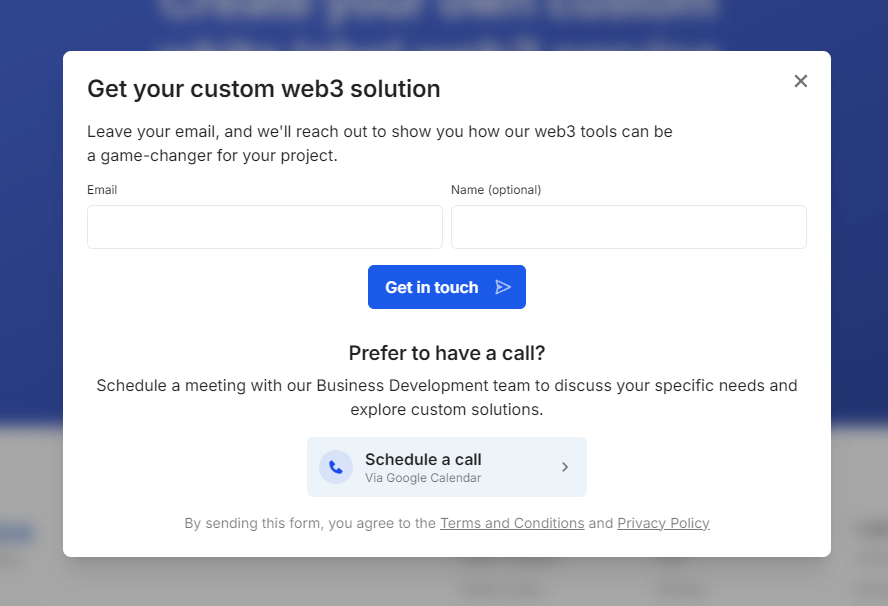The height and width of the screenshot is (606, 888).
Task: Open the Terms and Conditions page
Action: (x=512, y=523)
